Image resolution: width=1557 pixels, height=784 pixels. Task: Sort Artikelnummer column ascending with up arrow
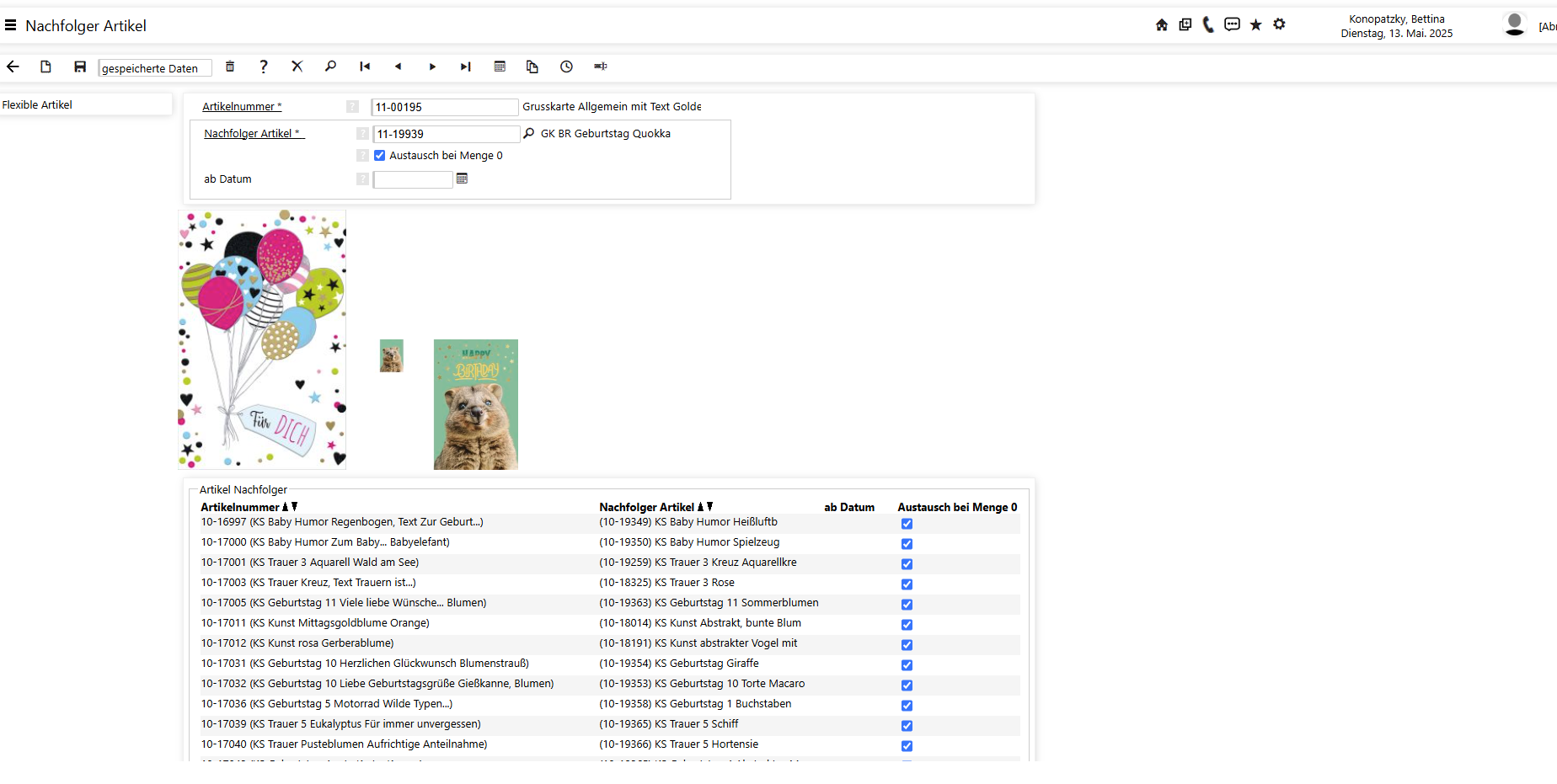click(x=285, y=507)
